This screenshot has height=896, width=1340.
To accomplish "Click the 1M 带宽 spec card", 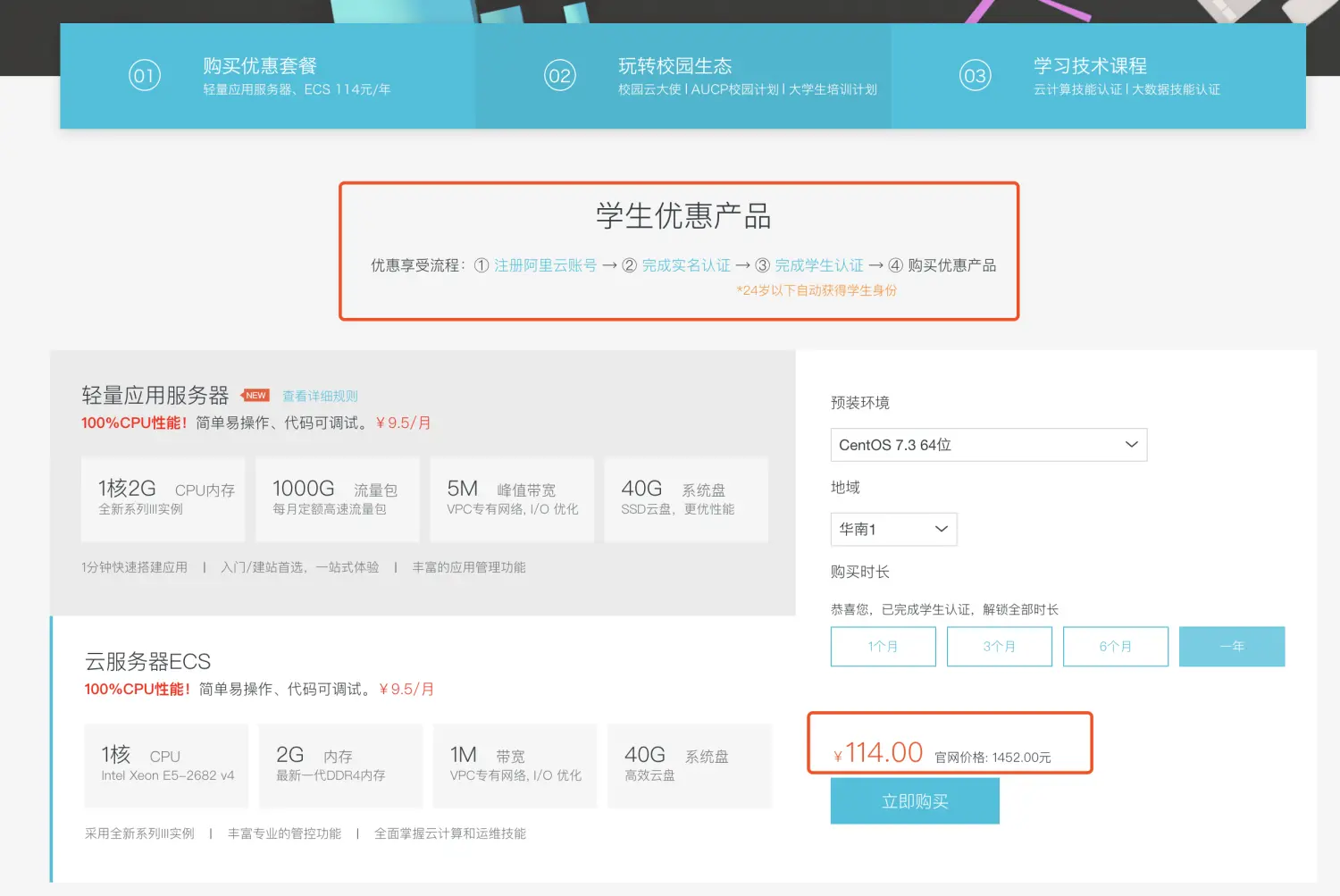I will [x=515, y=766].
